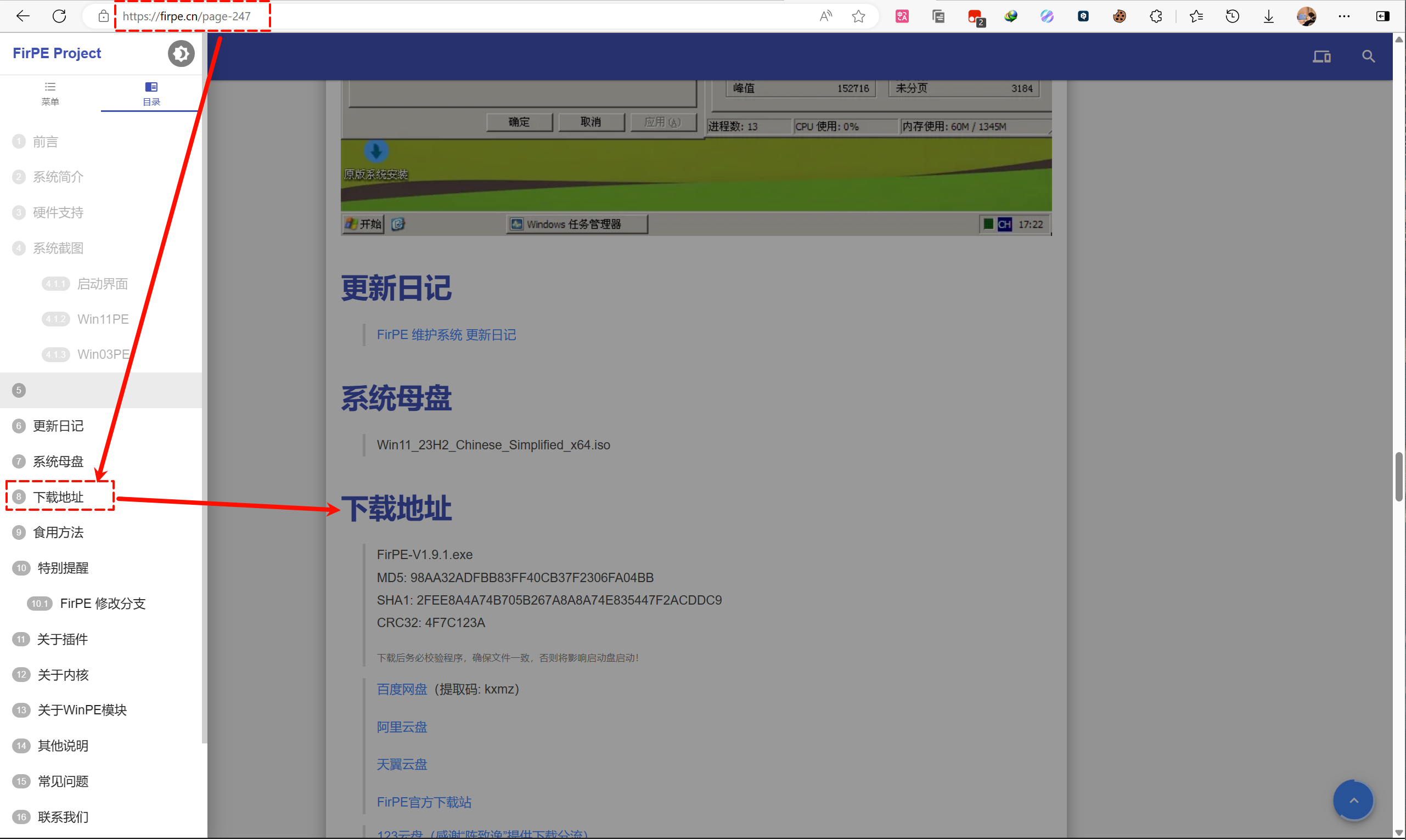
Task: Switch to the 菜单 tab
Action: click(x=50, y=93)
